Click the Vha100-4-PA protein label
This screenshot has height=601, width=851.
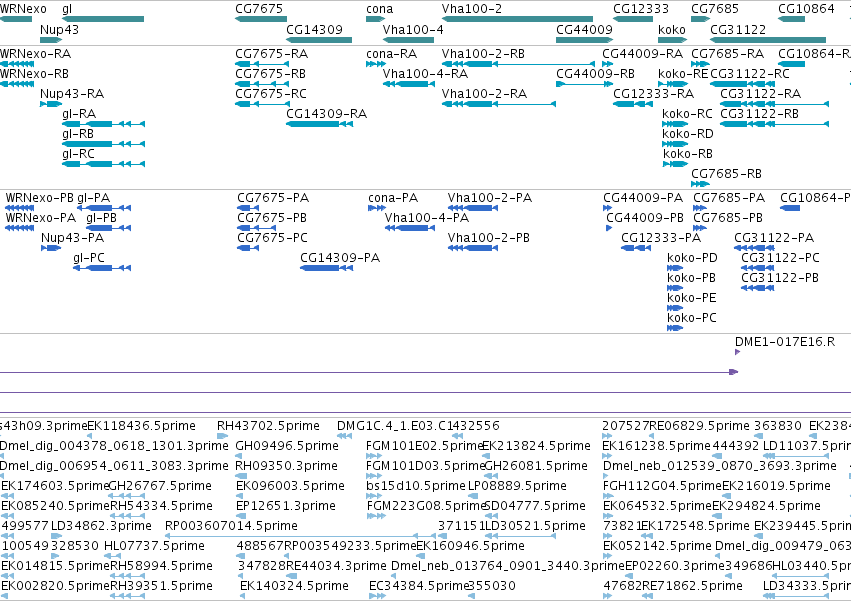click(x=427, y=218)
